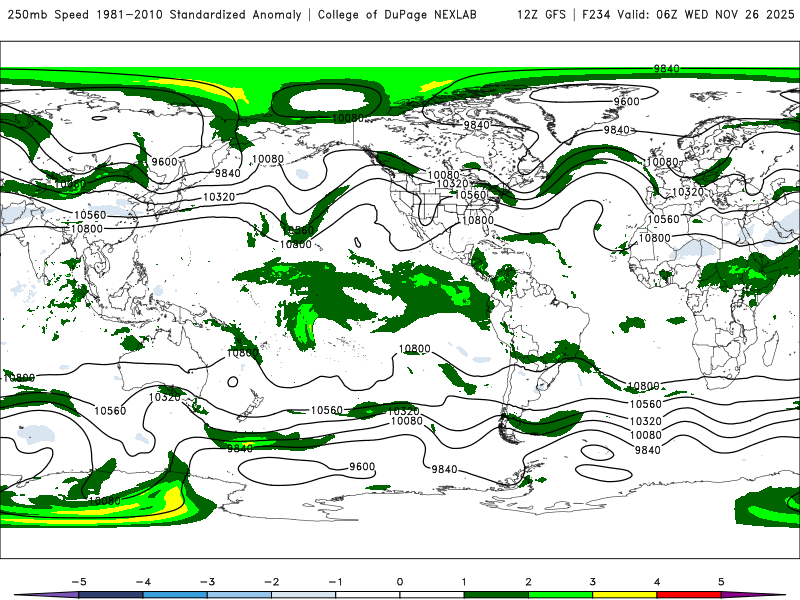Click the positive "1" colorbar tick label
The image size is (800, 600).
(464, 582)
